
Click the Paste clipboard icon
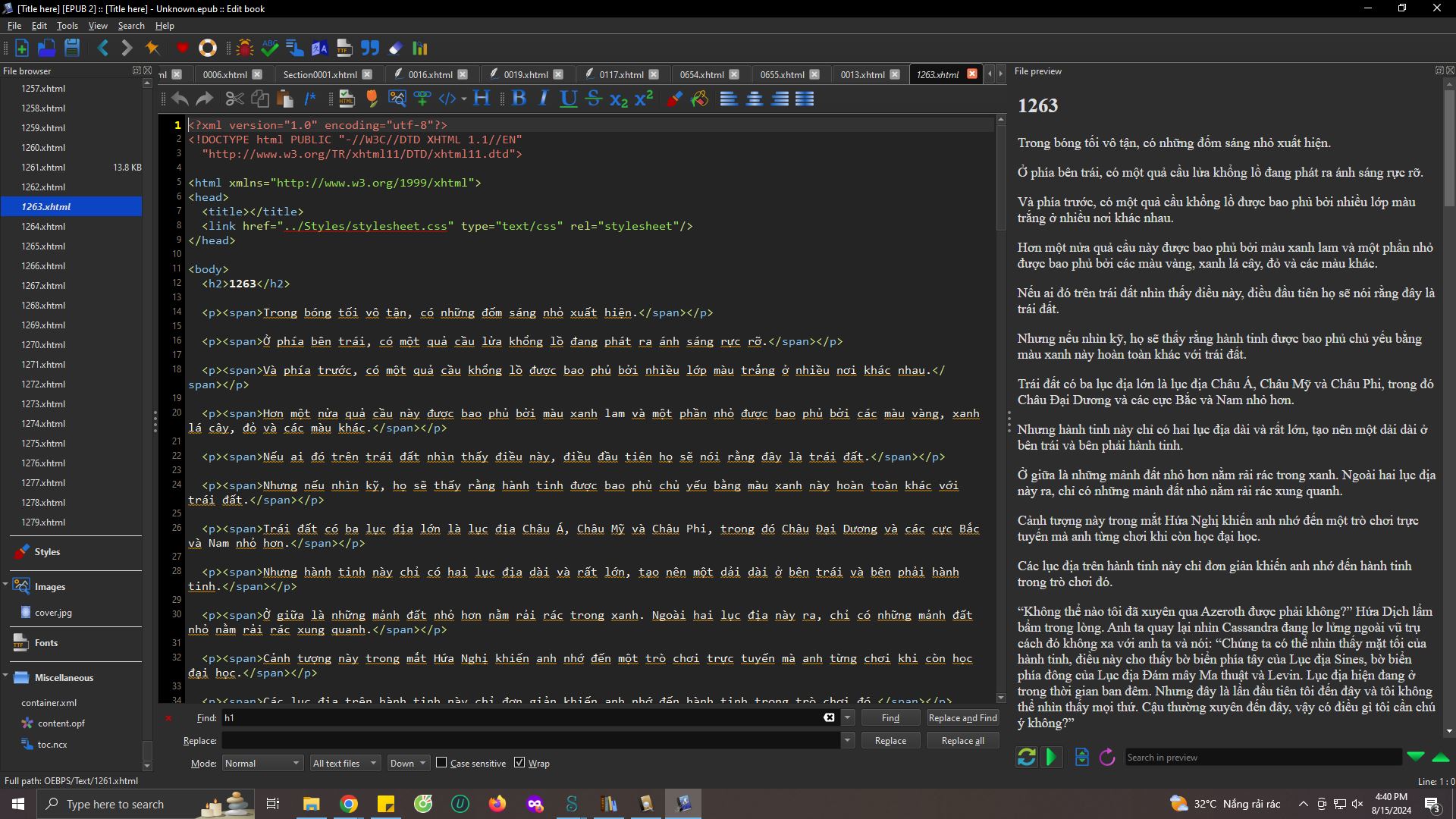pyautogui.click(x=285, y=99)
